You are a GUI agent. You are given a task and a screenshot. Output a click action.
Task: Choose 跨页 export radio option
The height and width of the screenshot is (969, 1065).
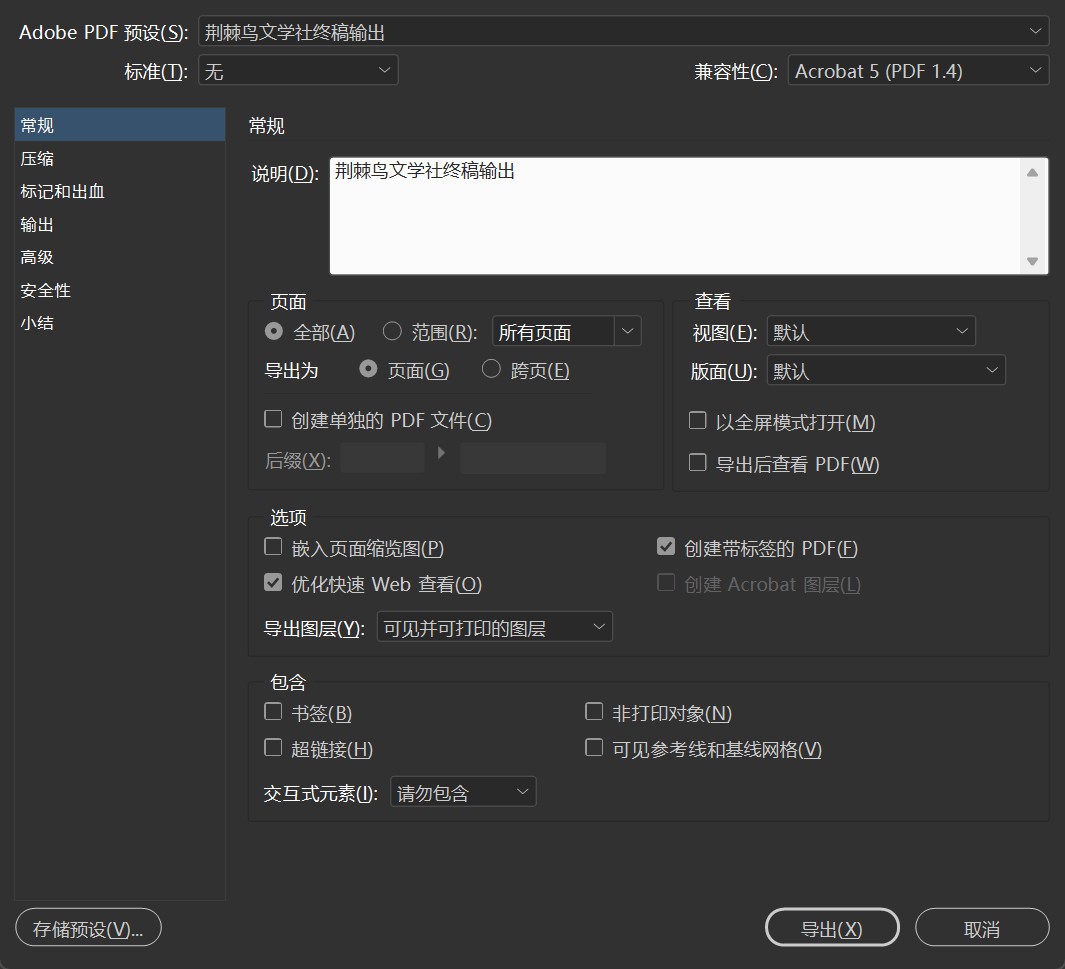click(x=491, y=370)
